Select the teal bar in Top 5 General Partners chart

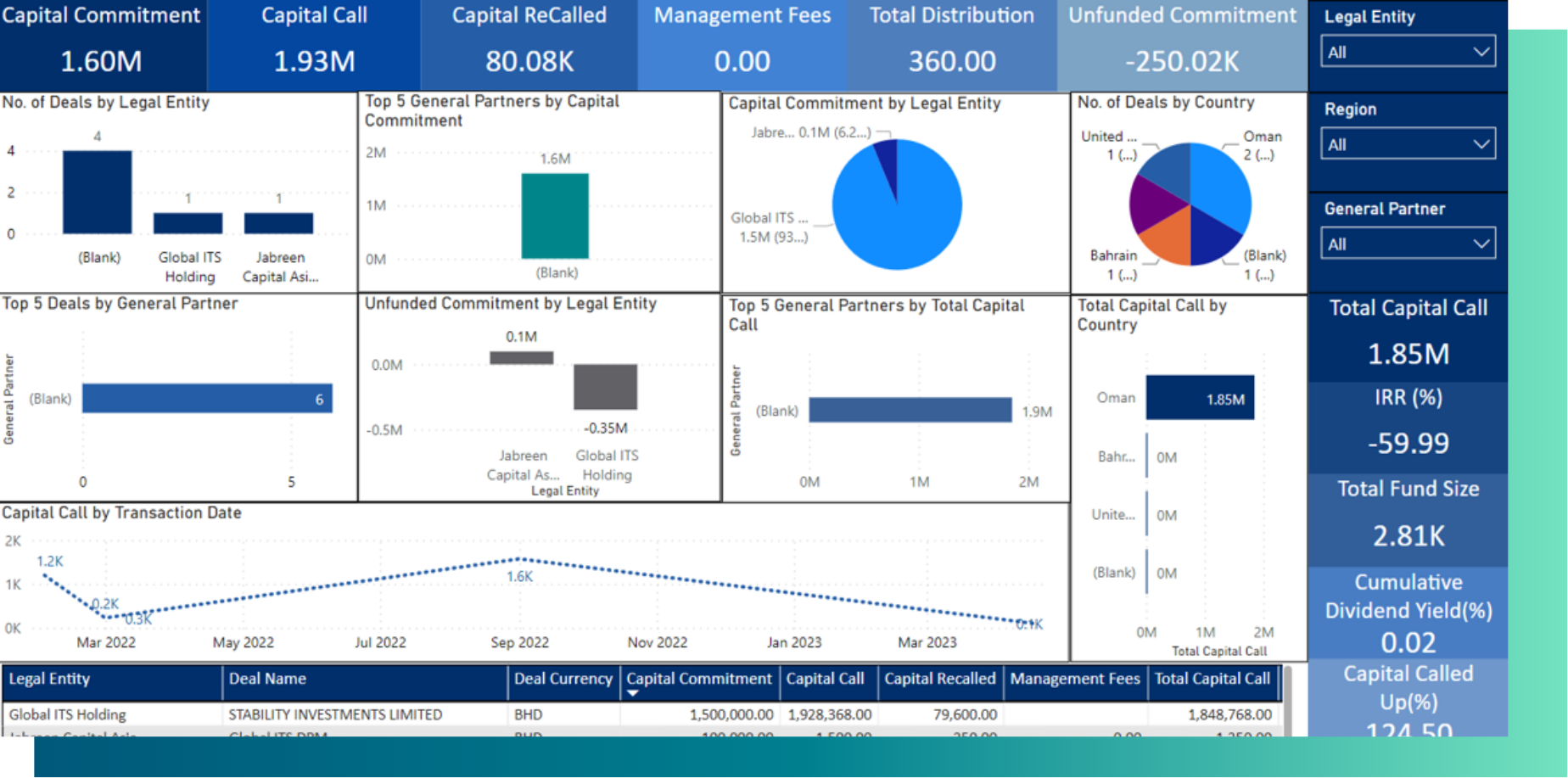click(x=555, y=215)
